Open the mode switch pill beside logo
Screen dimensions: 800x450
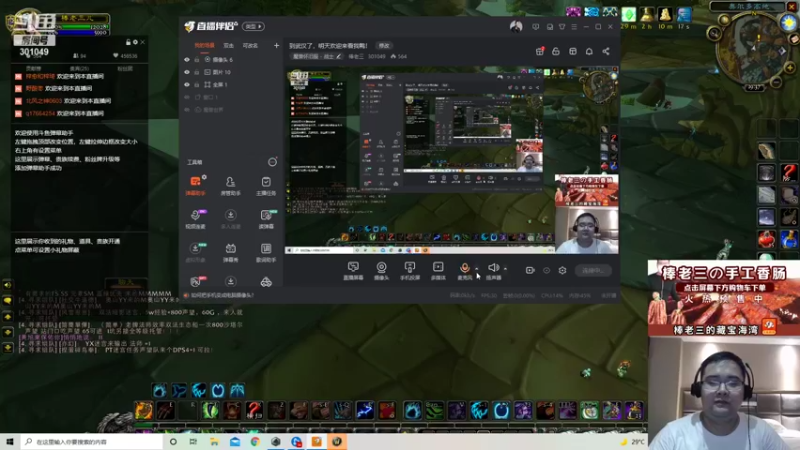point(253,27)
